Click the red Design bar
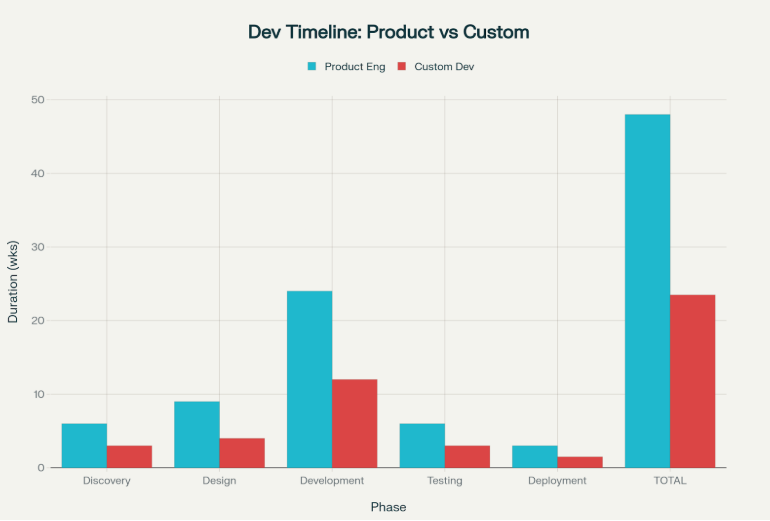The image size is (770, 521). click(x=242, y=453)
